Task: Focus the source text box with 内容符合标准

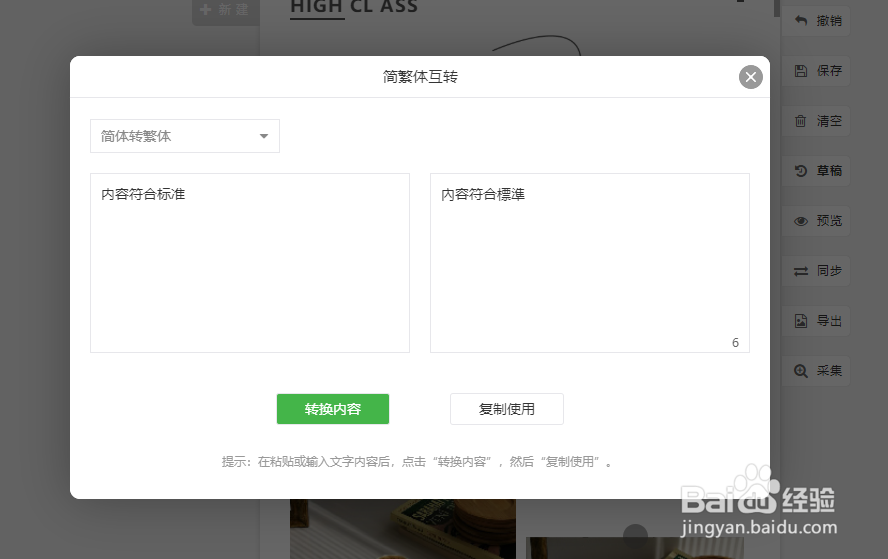Action: point(250,263)
